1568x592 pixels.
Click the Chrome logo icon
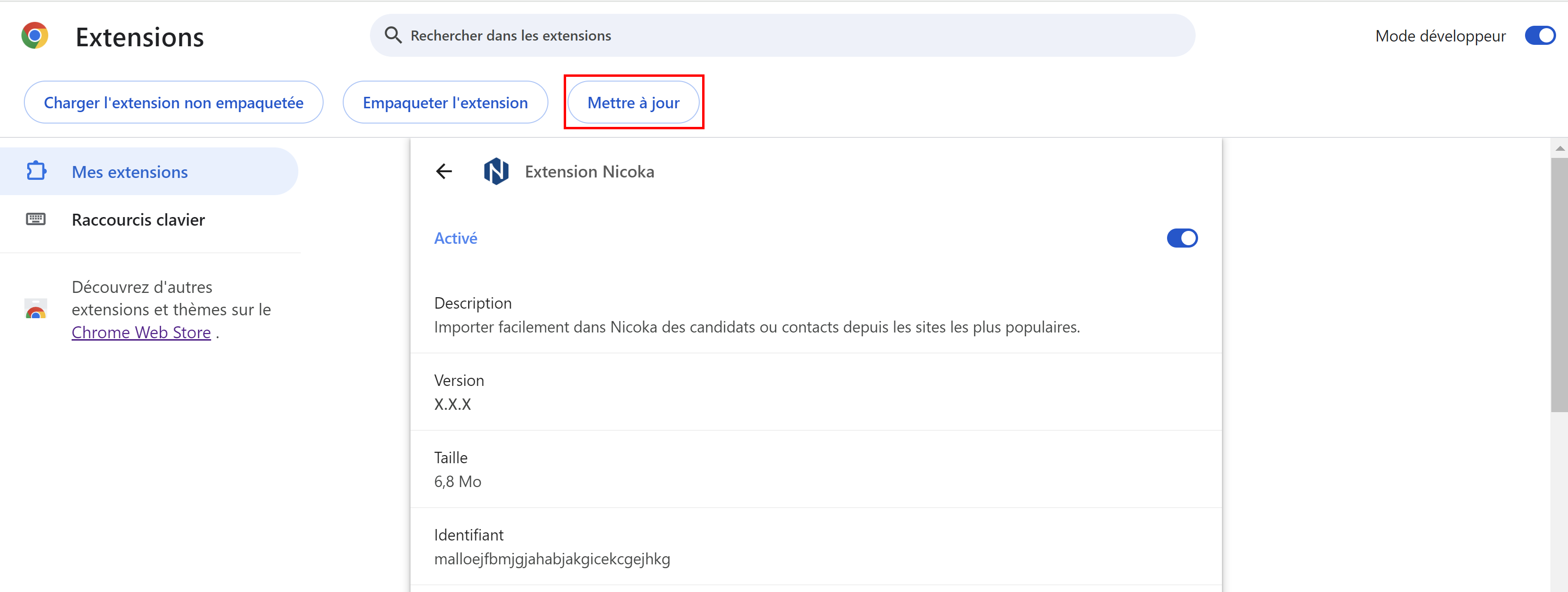pos(35,36)
